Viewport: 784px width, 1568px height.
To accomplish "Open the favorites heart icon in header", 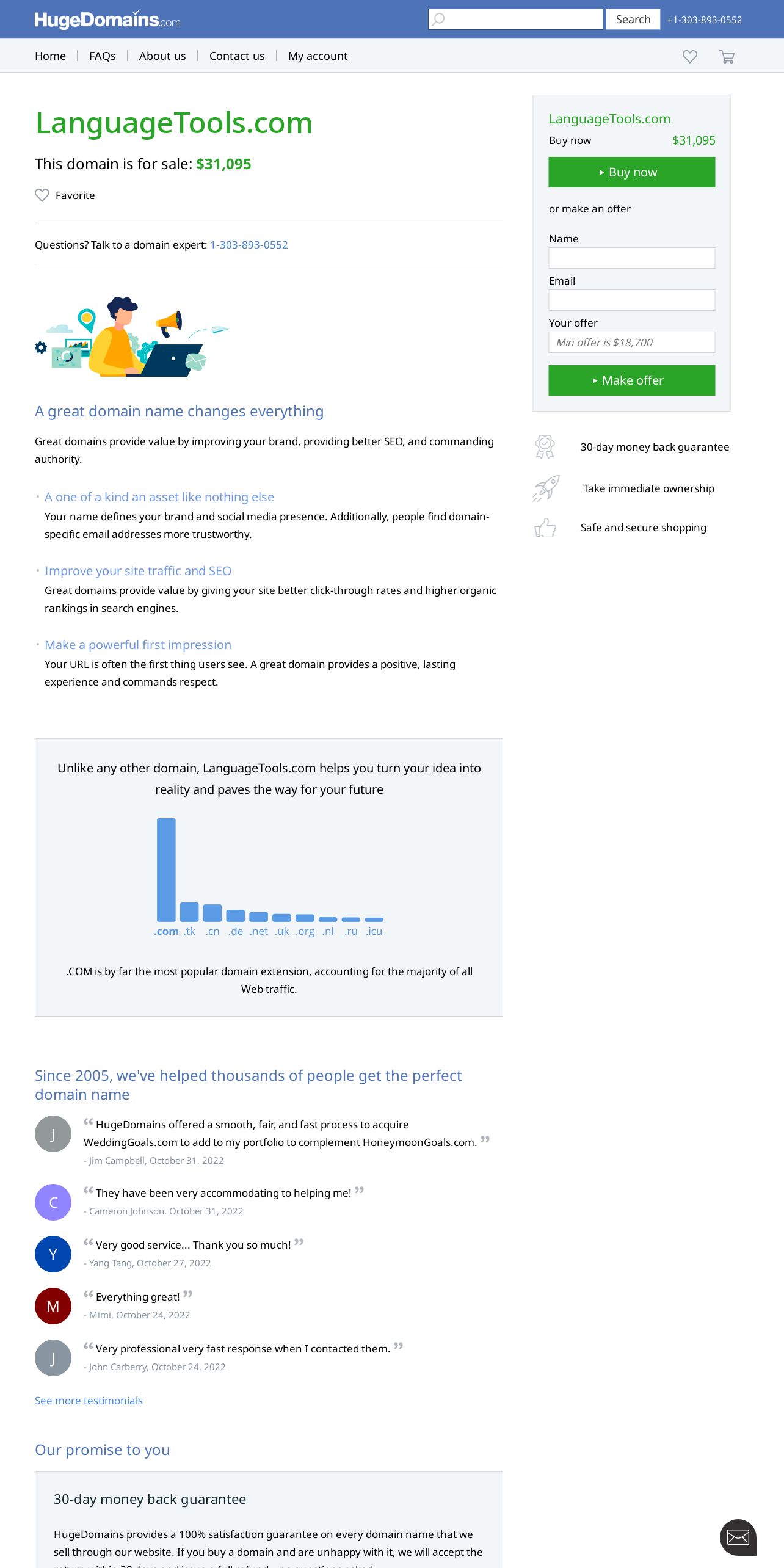I will click(690, 57).
